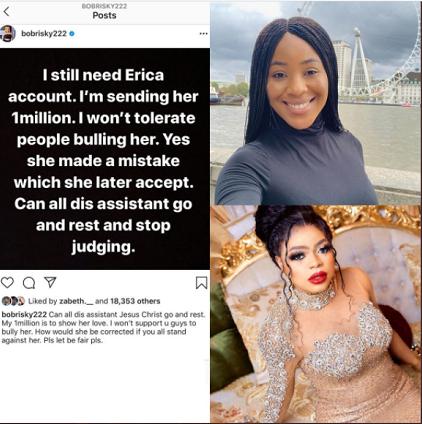Tap the back arrow at top left
The width and height of the screenshot is (422, 424).
tap(6, 12)
